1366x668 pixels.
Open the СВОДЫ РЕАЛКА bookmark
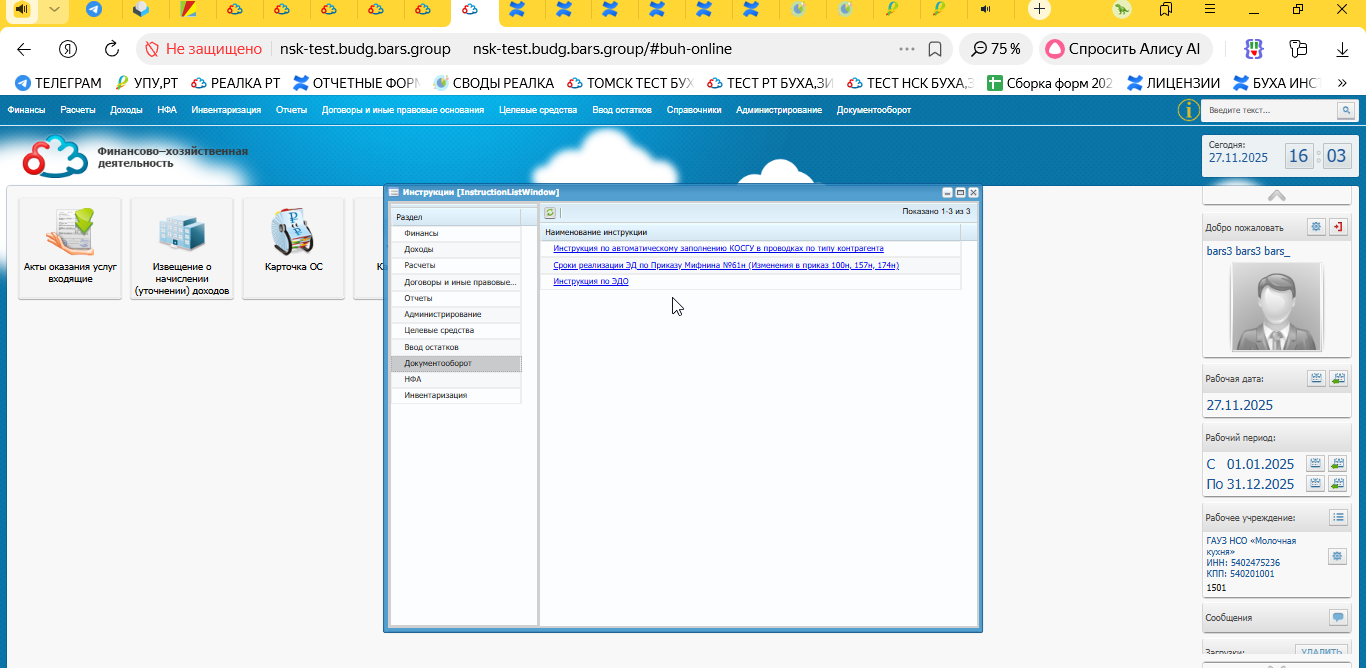coord(493,83)
